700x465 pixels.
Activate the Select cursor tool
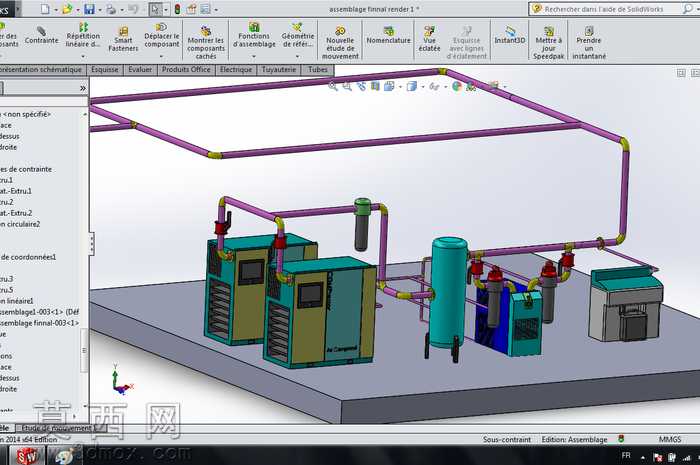click(x=155, y=9)
